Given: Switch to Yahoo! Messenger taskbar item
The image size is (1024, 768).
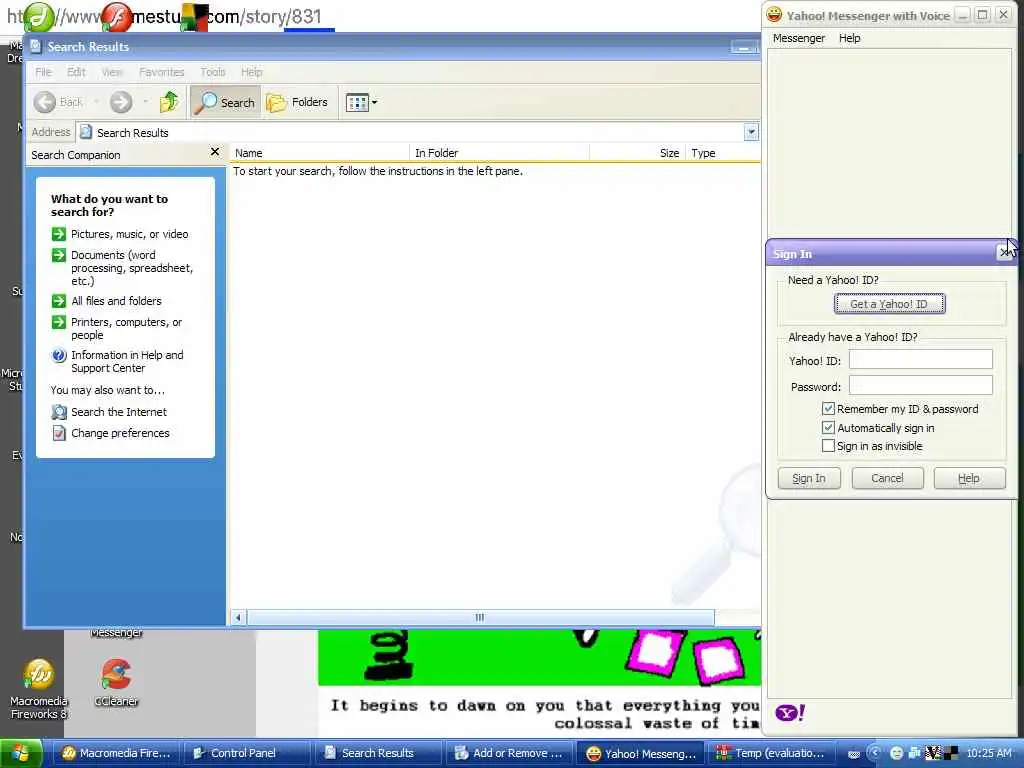Looking at the screenshot, I should (x=641, y=754).
